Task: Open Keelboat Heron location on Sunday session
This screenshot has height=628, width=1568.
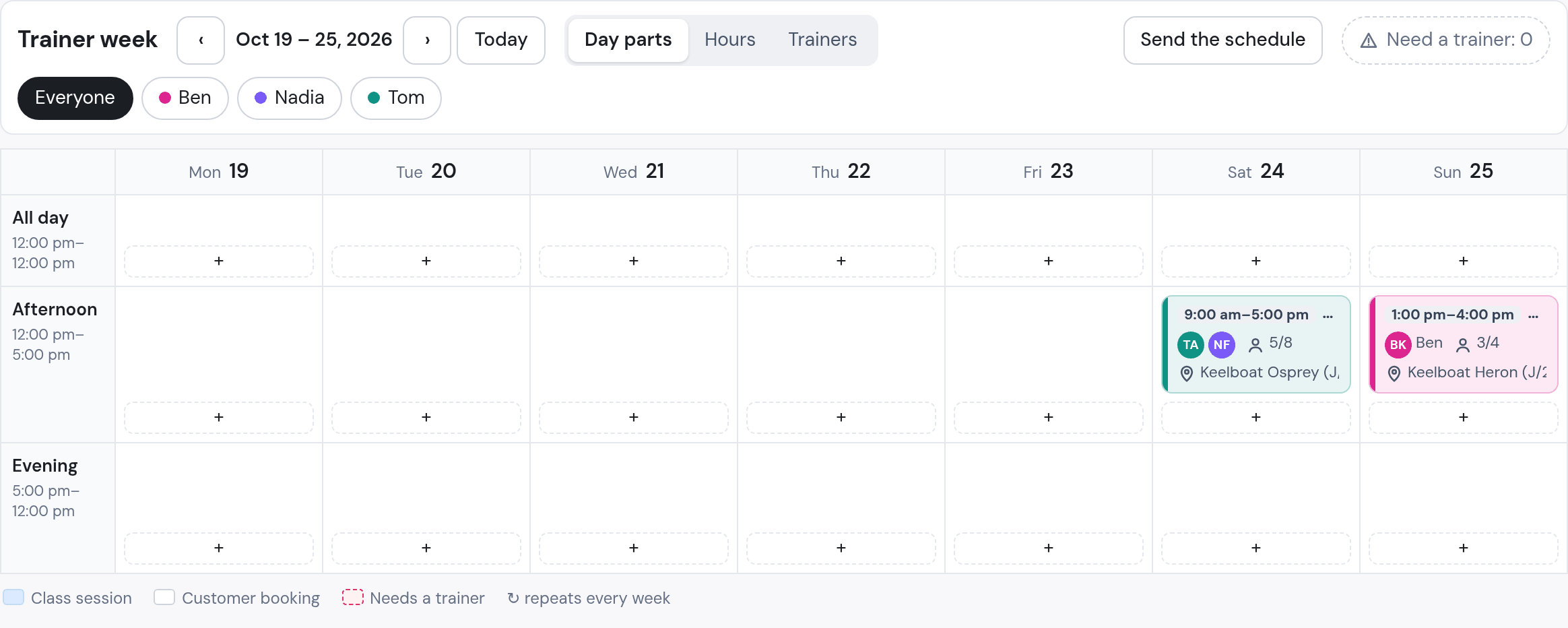Action: point(1468,373)
